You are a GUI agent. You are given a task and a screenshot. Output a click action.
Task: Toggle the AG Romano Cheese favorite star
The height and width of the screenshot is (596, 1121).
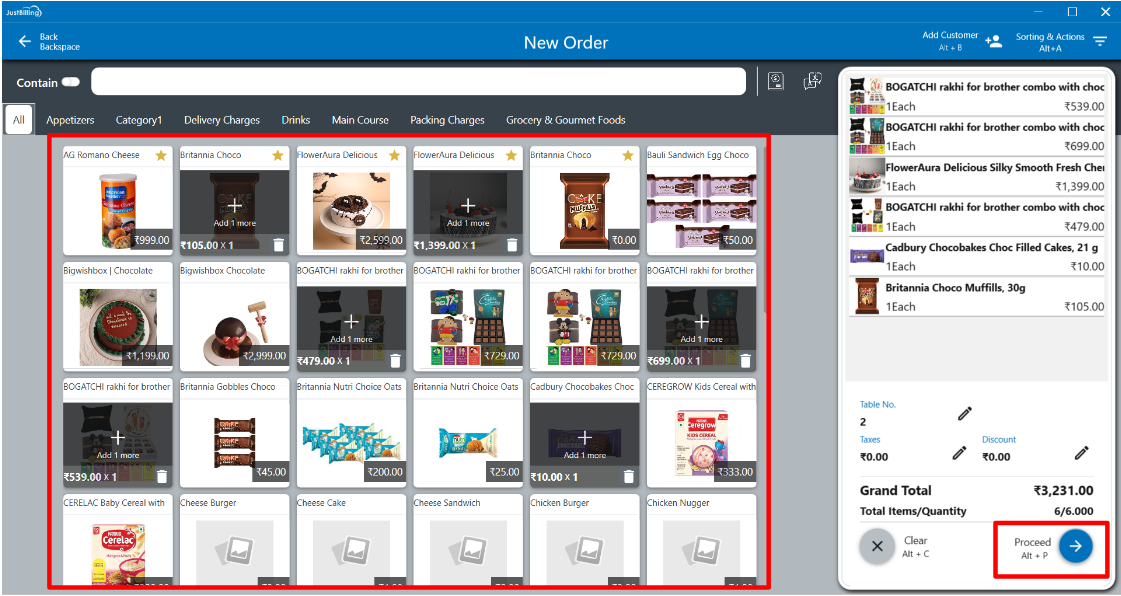[x=160, y=156]
